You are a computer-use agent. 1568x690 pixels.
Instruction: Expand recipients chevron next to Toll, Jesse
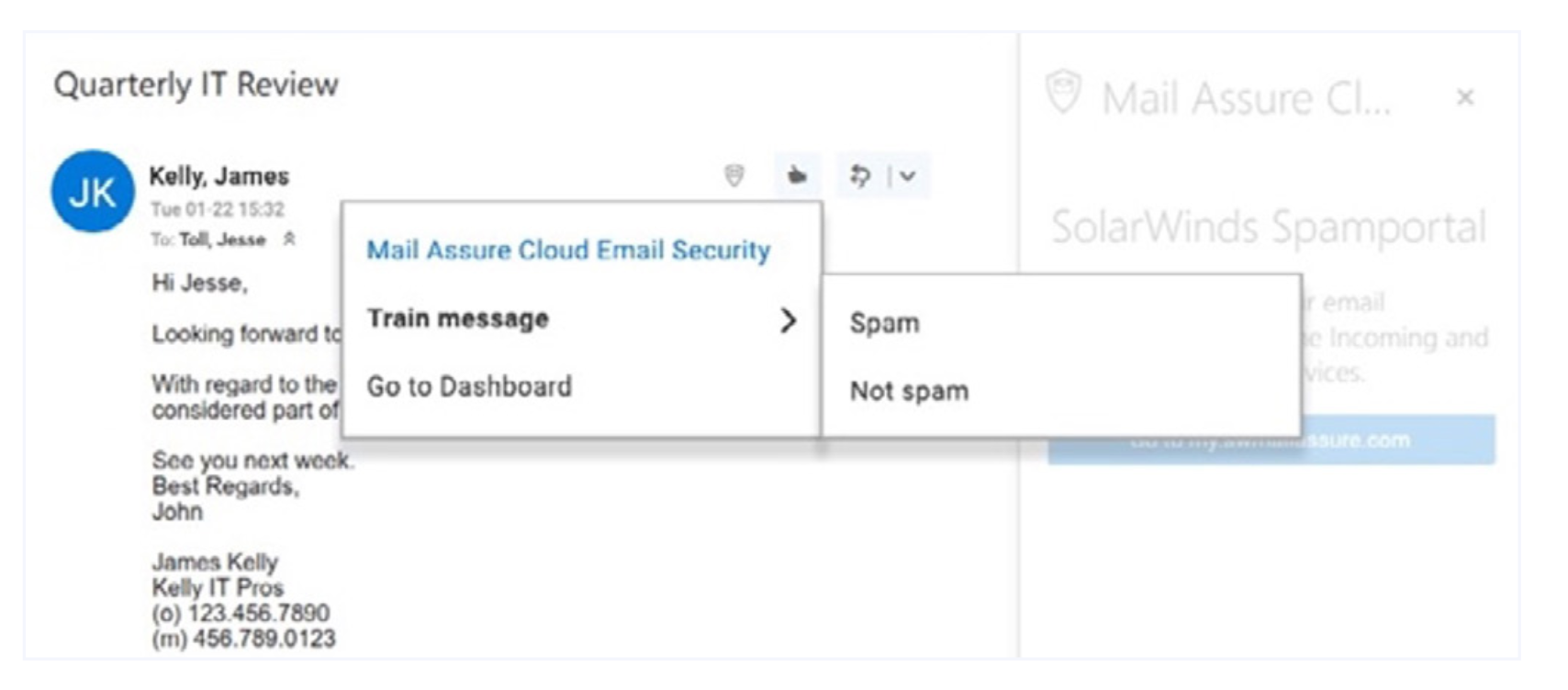pos(289,239)
